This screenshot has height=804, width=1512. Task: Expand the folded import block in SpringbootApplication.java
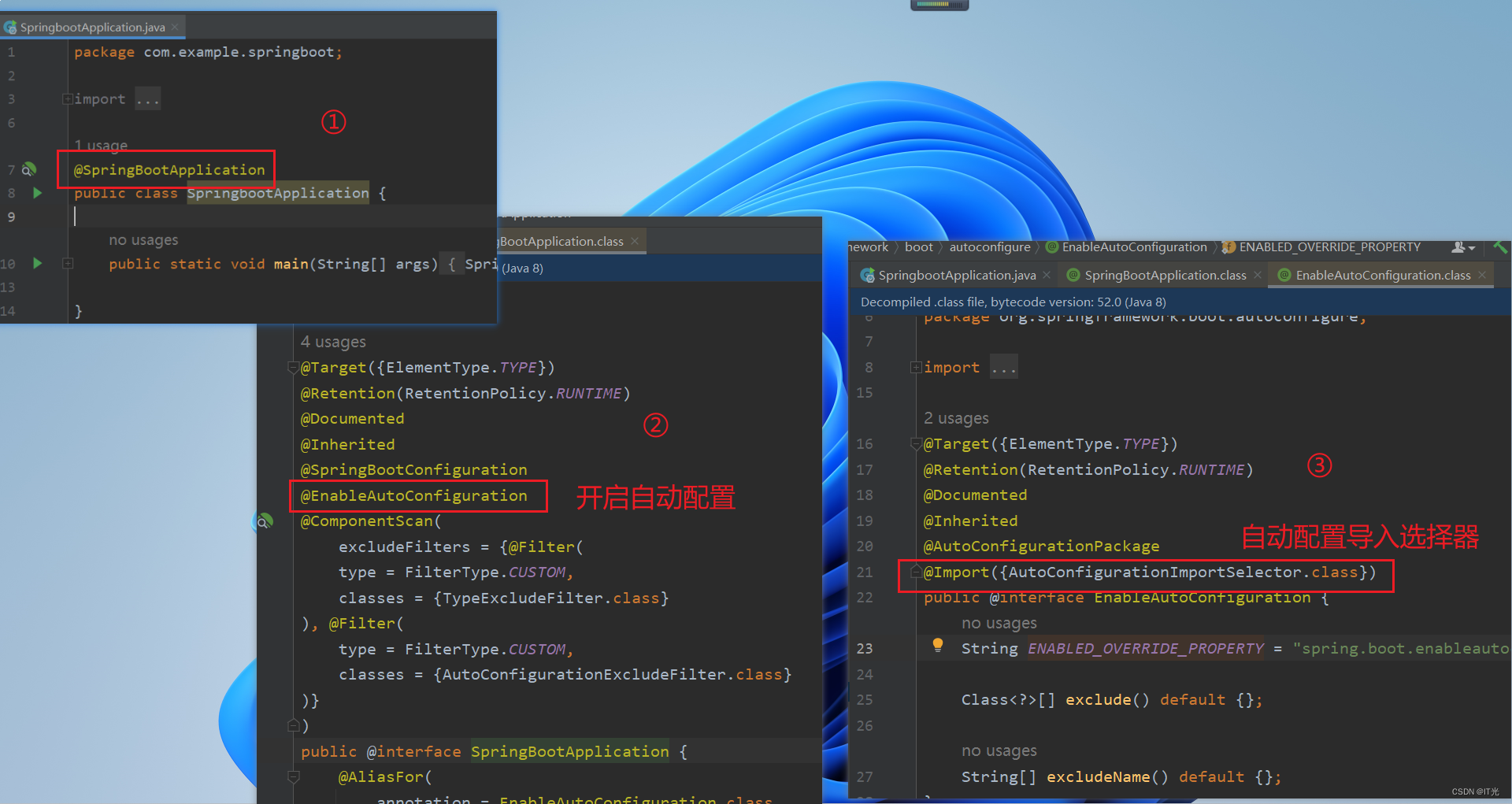pyautogui.click(x=68, y=99)
